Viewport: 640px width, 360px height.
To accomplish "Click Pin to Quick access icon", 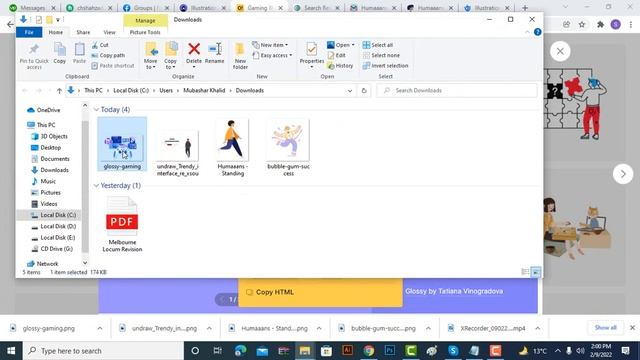I will point(34,49).
